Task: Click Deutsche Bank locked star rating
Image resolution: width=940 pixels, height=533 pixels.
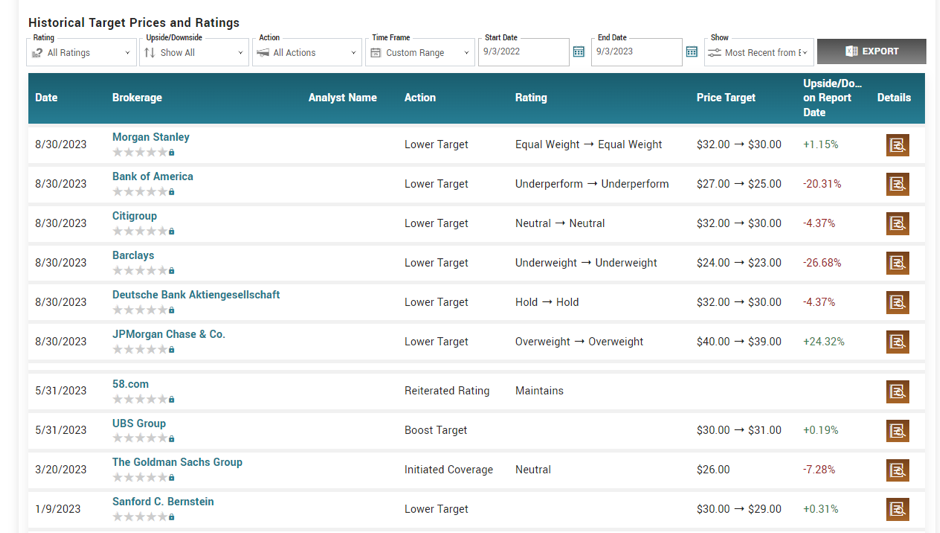Action: point(143,310)
